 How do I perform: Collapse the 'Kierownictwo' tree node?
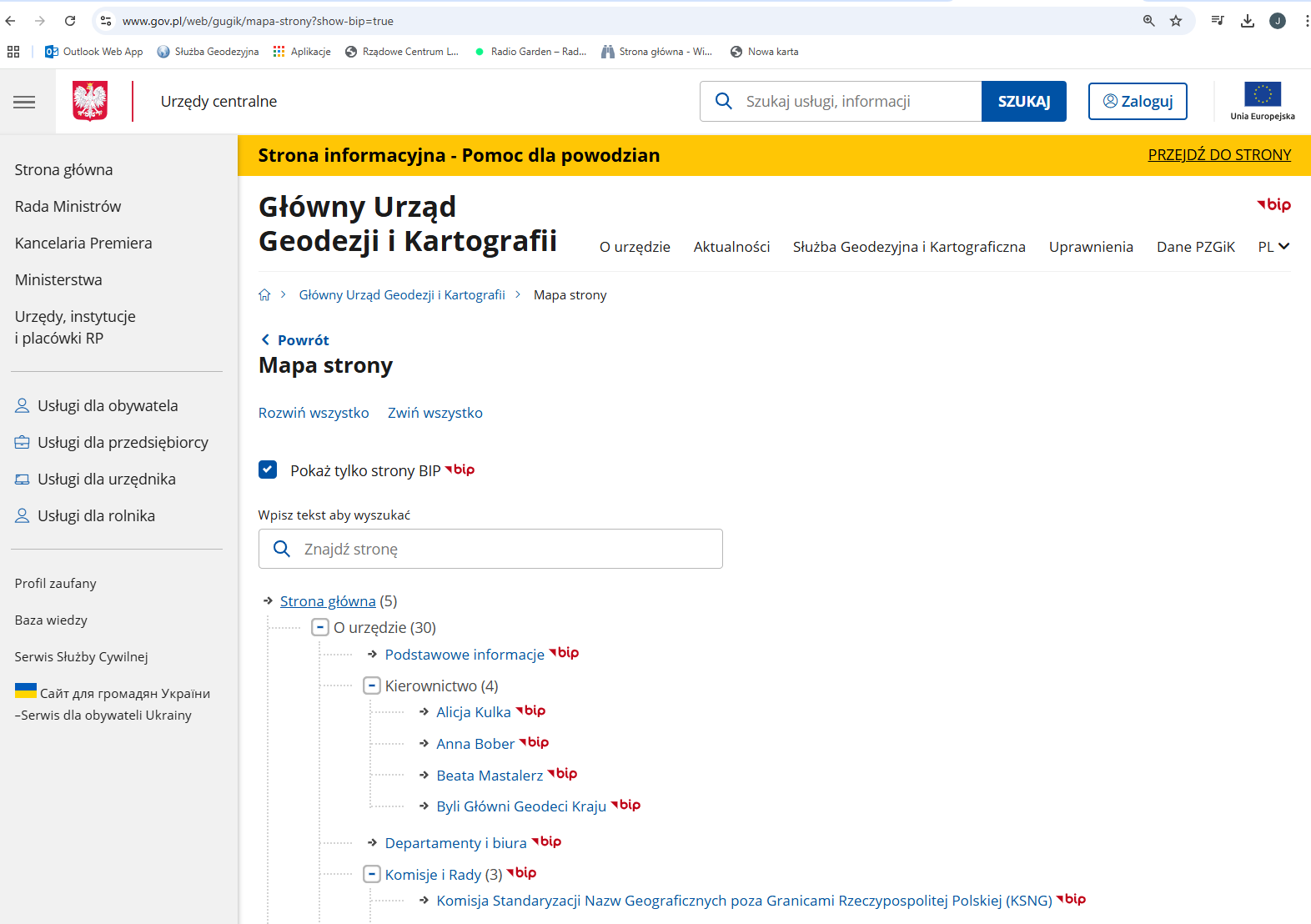pos(372,685)
